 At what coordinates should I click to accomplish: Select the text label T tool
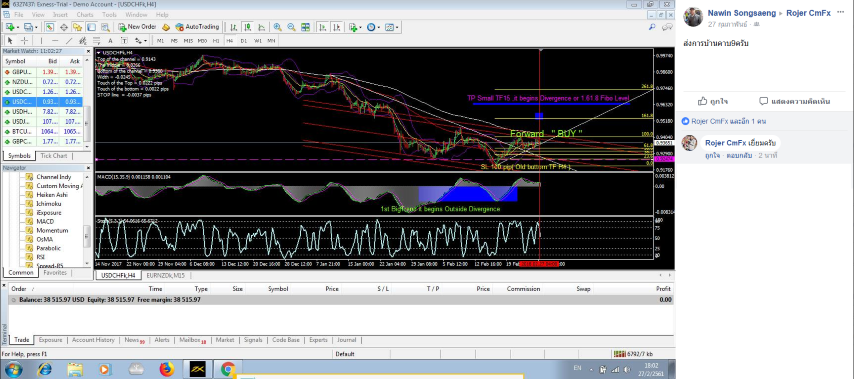pyautogui.click(x=124, y=40)
